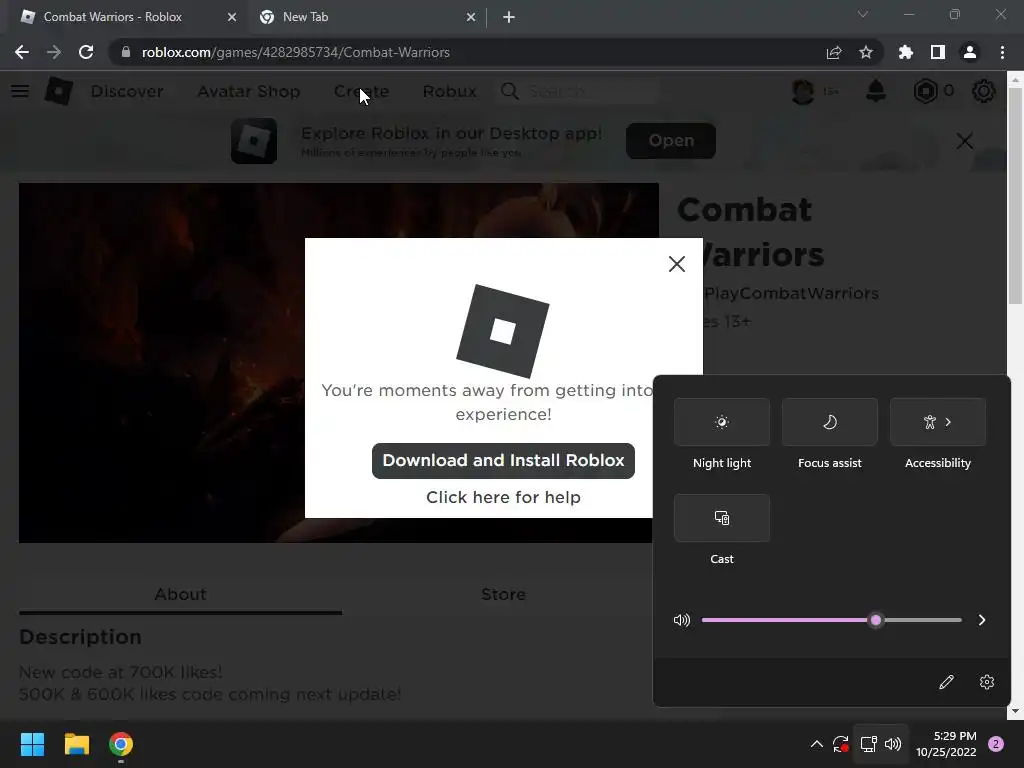View site lock information icon
This screenshot has height=768, width=1024.
tap(126, 52)
